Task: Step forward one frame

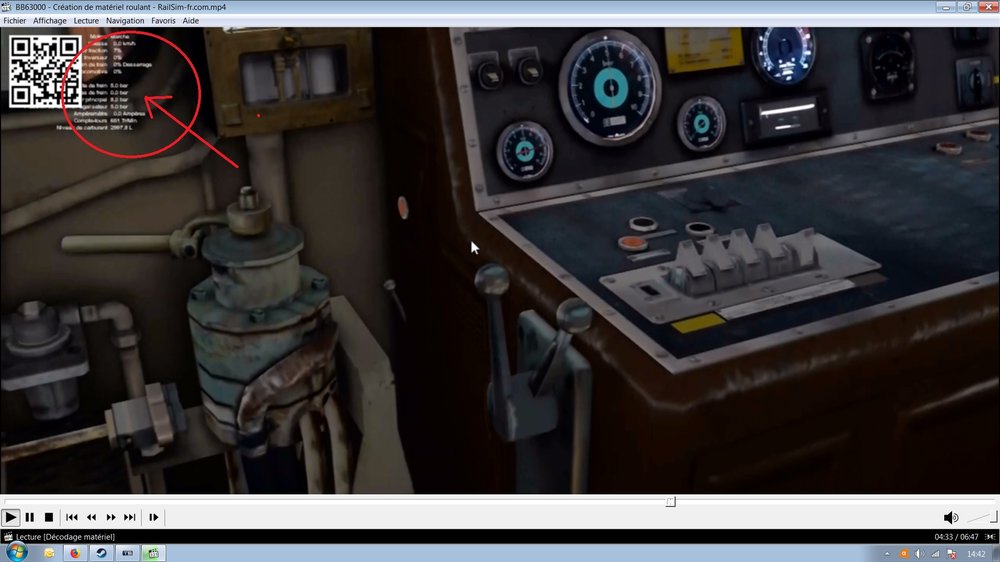Action: (154, 517)
